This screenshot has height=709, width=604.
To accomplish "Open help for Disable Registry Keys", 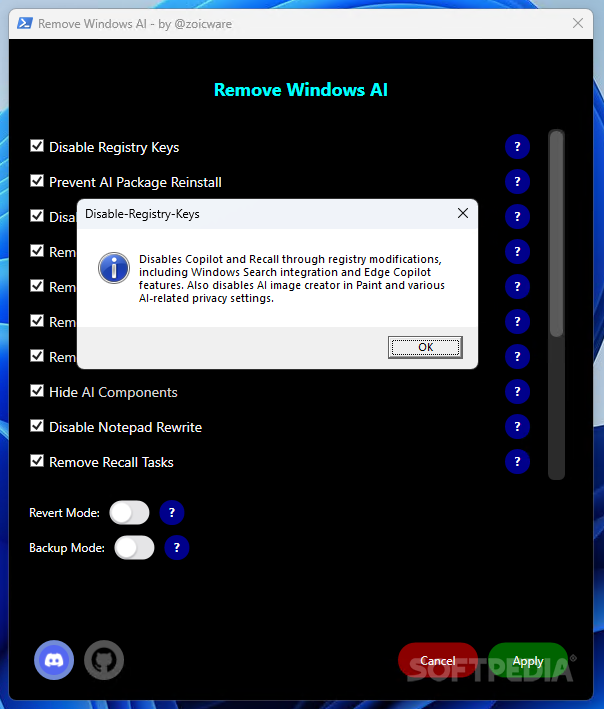I will pos(517,147).
